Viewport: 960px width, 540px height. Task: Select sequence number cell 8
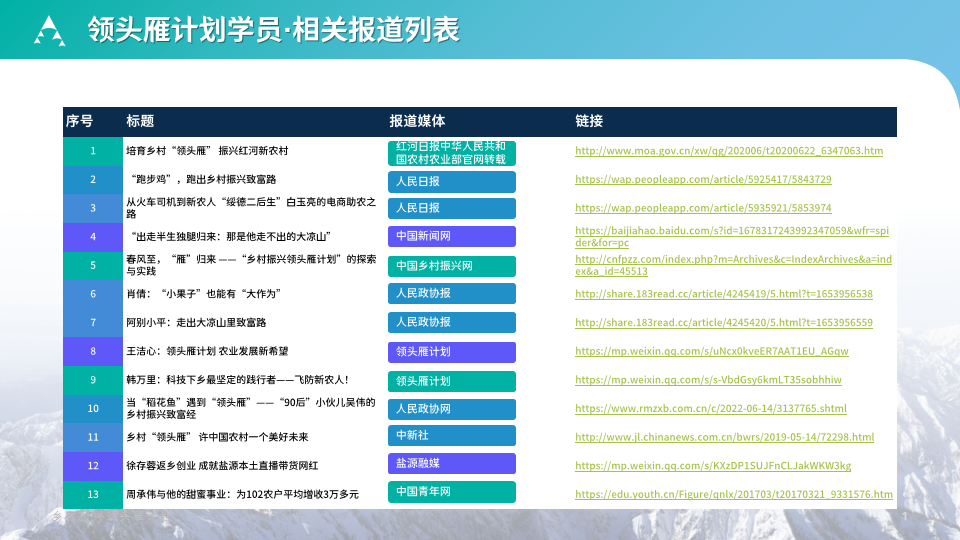93,351
